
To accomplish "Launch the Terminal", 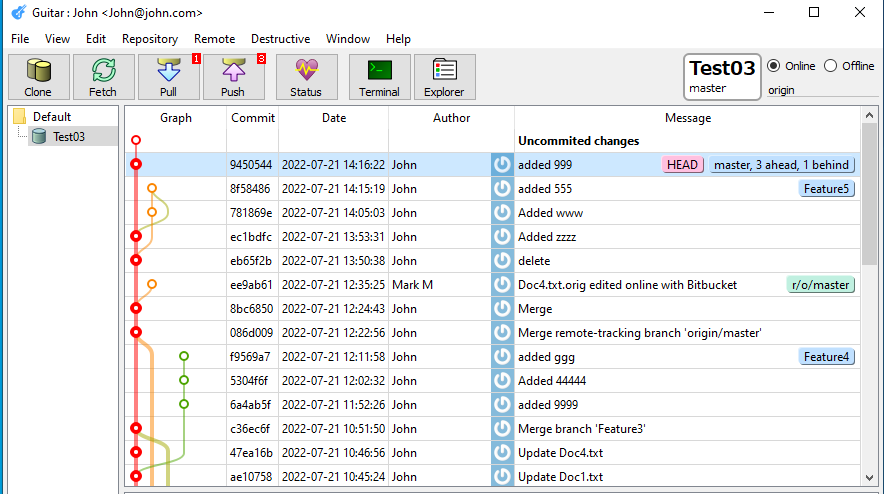I will tap(379, 77).
